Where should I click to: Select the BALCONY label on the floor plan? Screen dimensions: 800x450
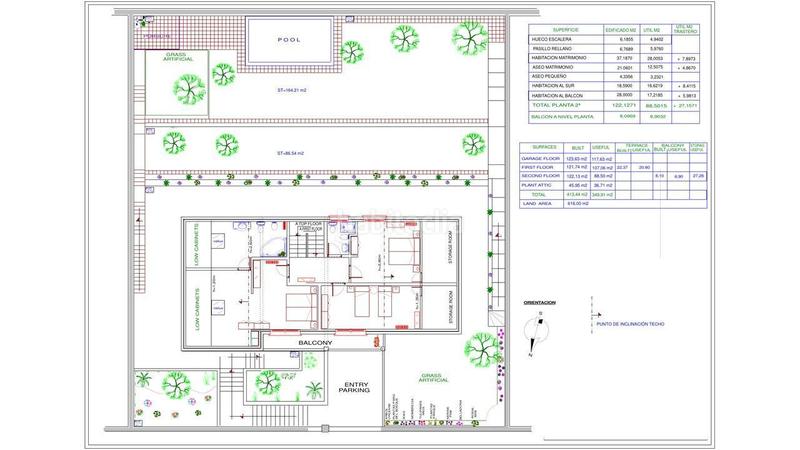coord(315,343)
